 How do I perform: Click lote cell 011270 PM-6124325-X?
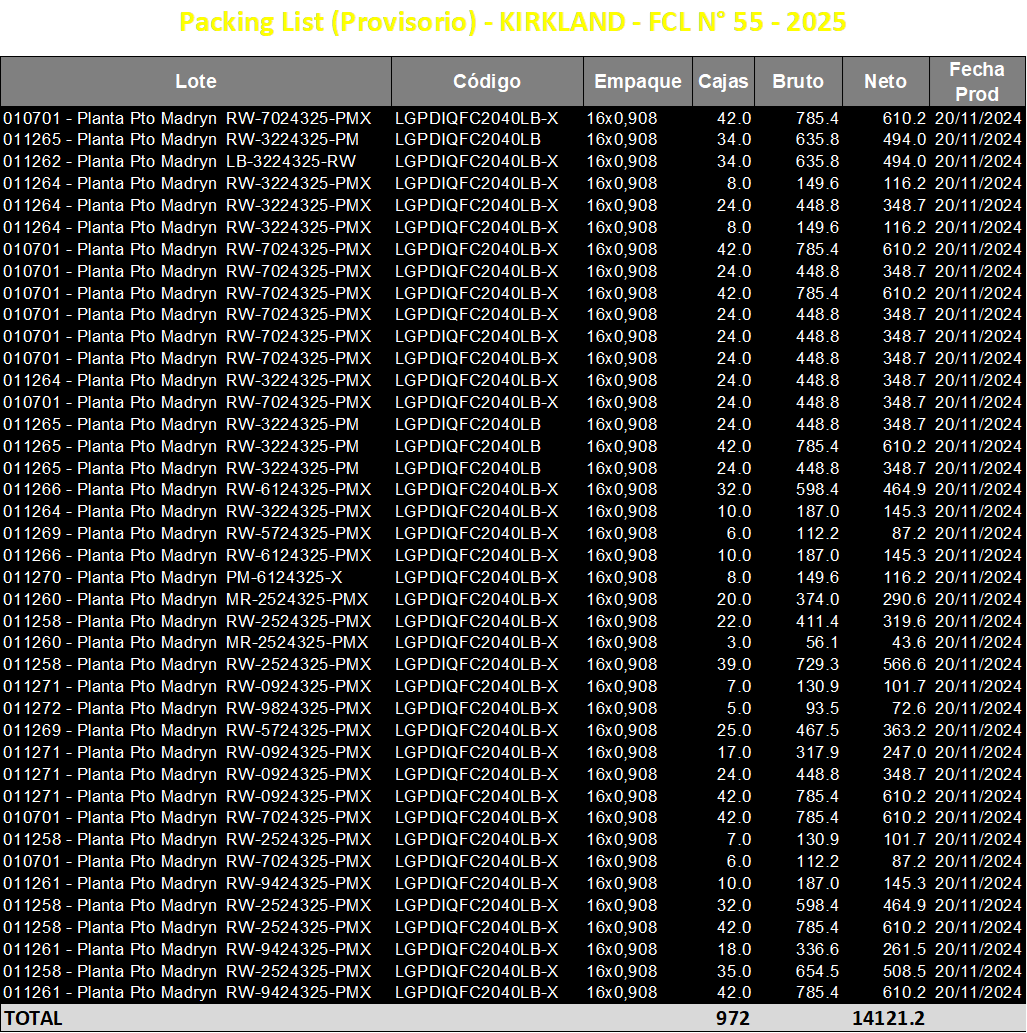tap(173, 578)
